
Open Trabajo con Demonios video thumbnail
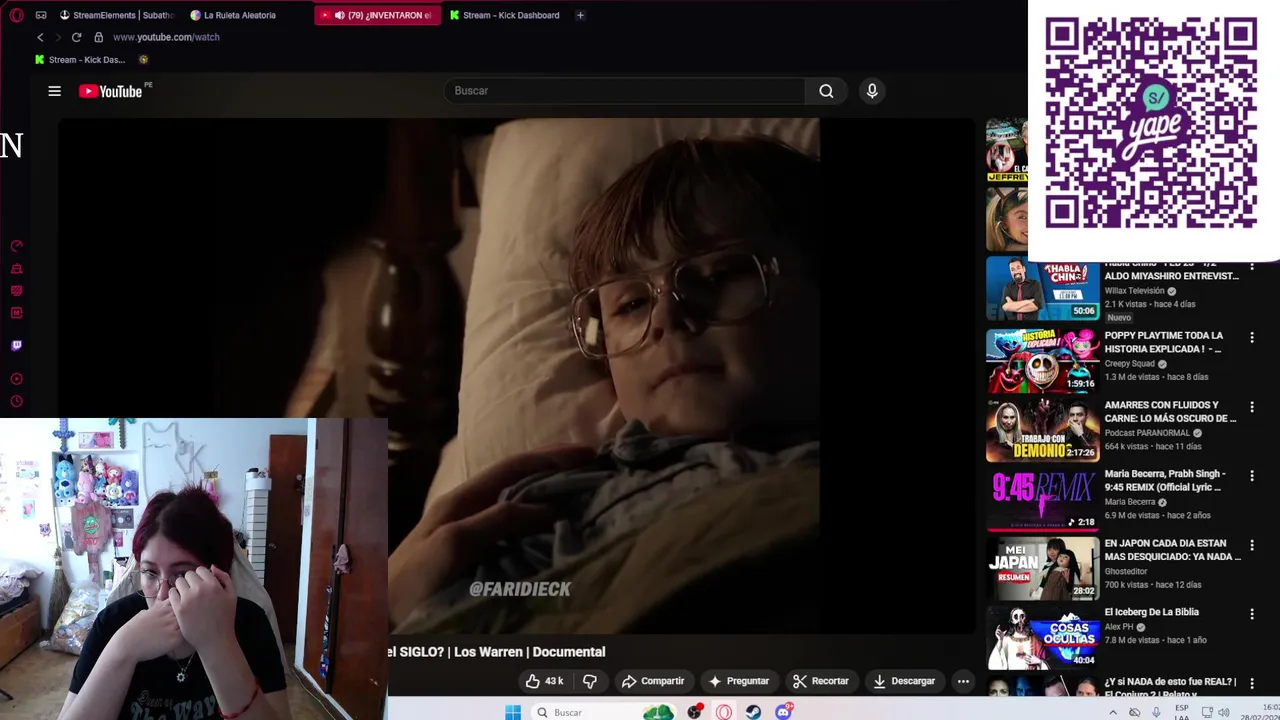pos(1042,430)
